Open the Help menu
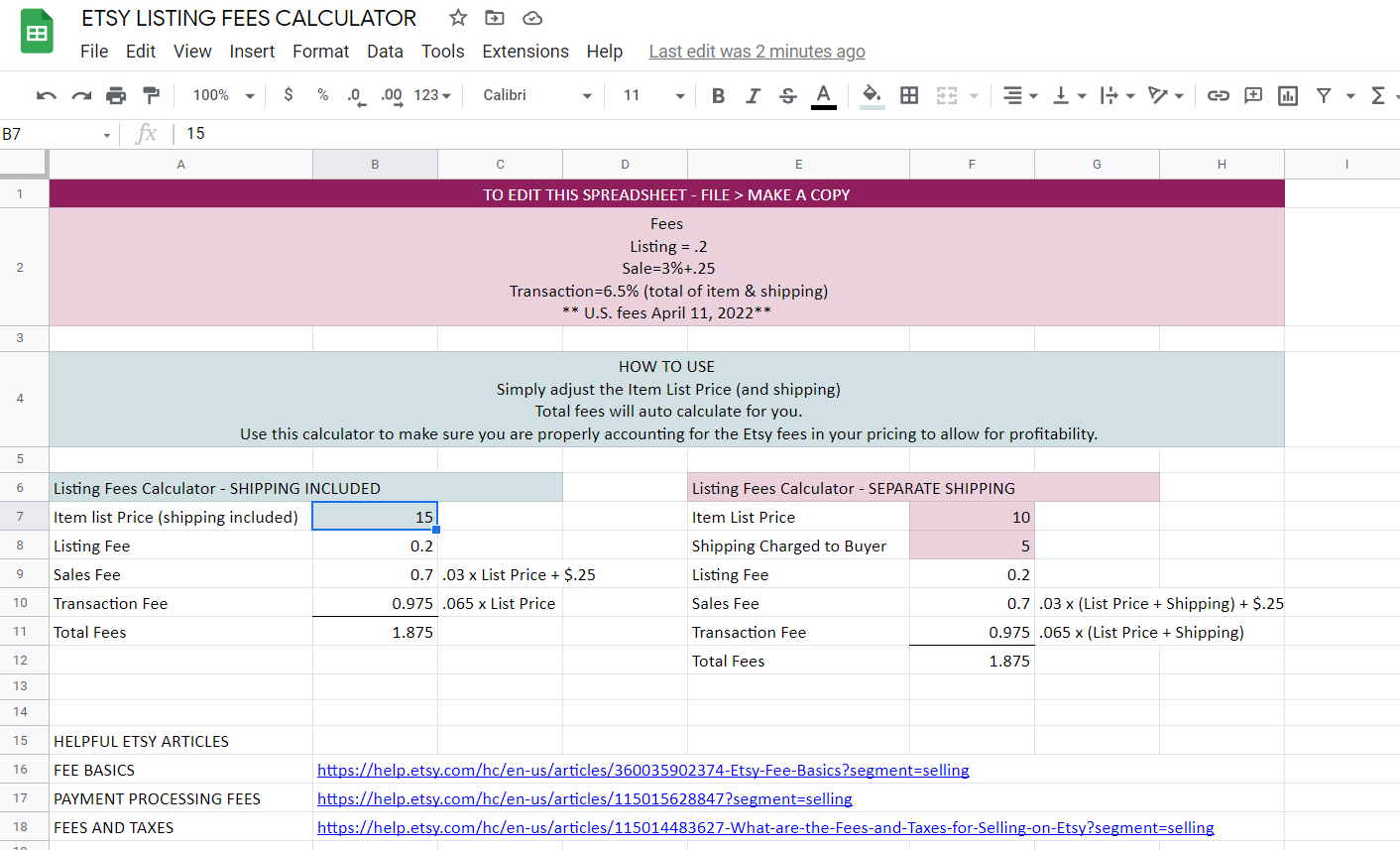1400x850 pixels. coord(604,52)
